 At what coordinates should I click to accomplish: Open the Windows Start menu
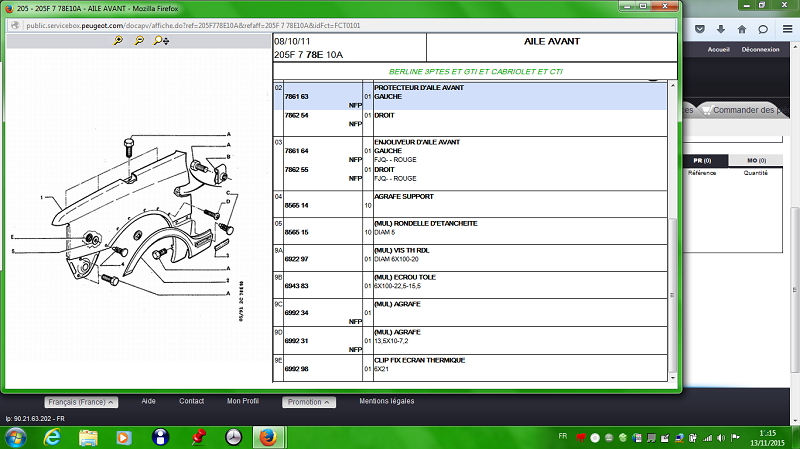tap(15, 438)
